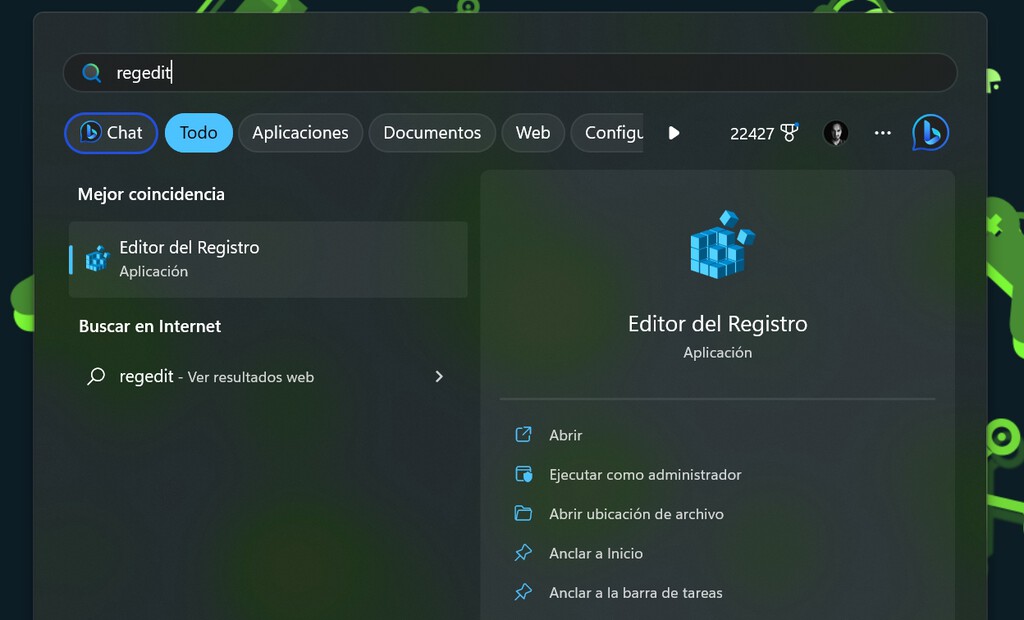
Task: Open your user account profile picture
Action: tap(836, 132)
